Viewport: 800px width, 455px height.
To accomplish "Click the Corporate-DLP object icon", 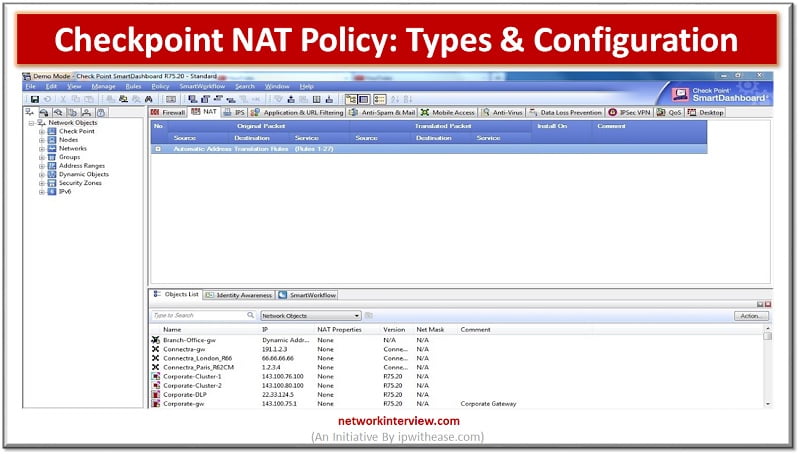I will [156, 394].
